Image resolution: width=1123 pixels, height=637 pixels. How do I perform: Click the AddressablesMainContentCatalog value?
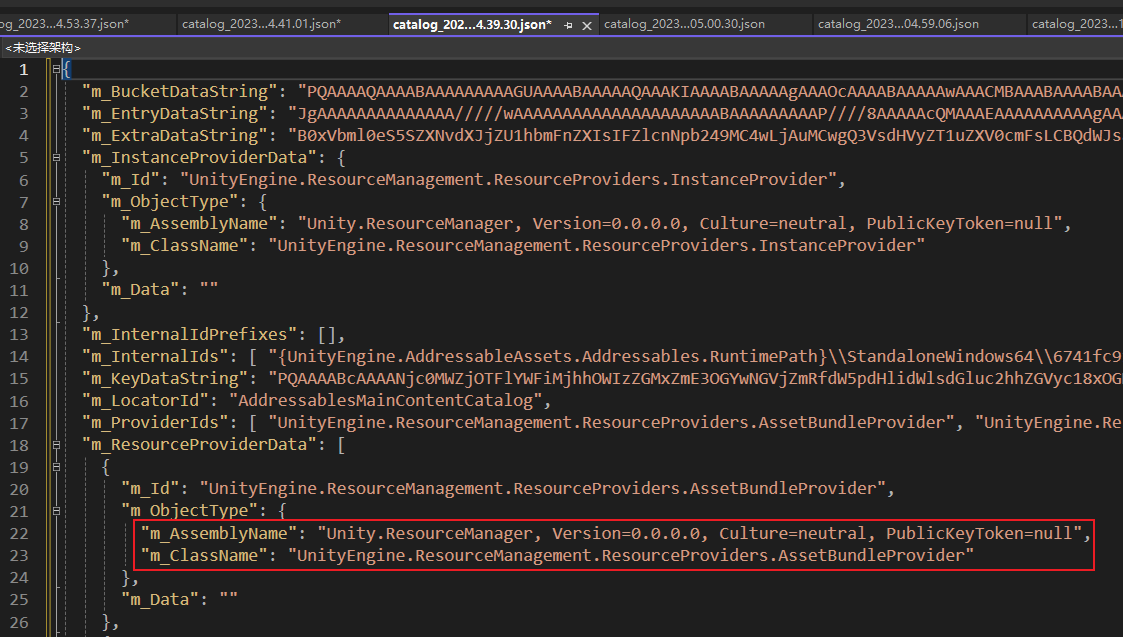click(x=385, y=401)
